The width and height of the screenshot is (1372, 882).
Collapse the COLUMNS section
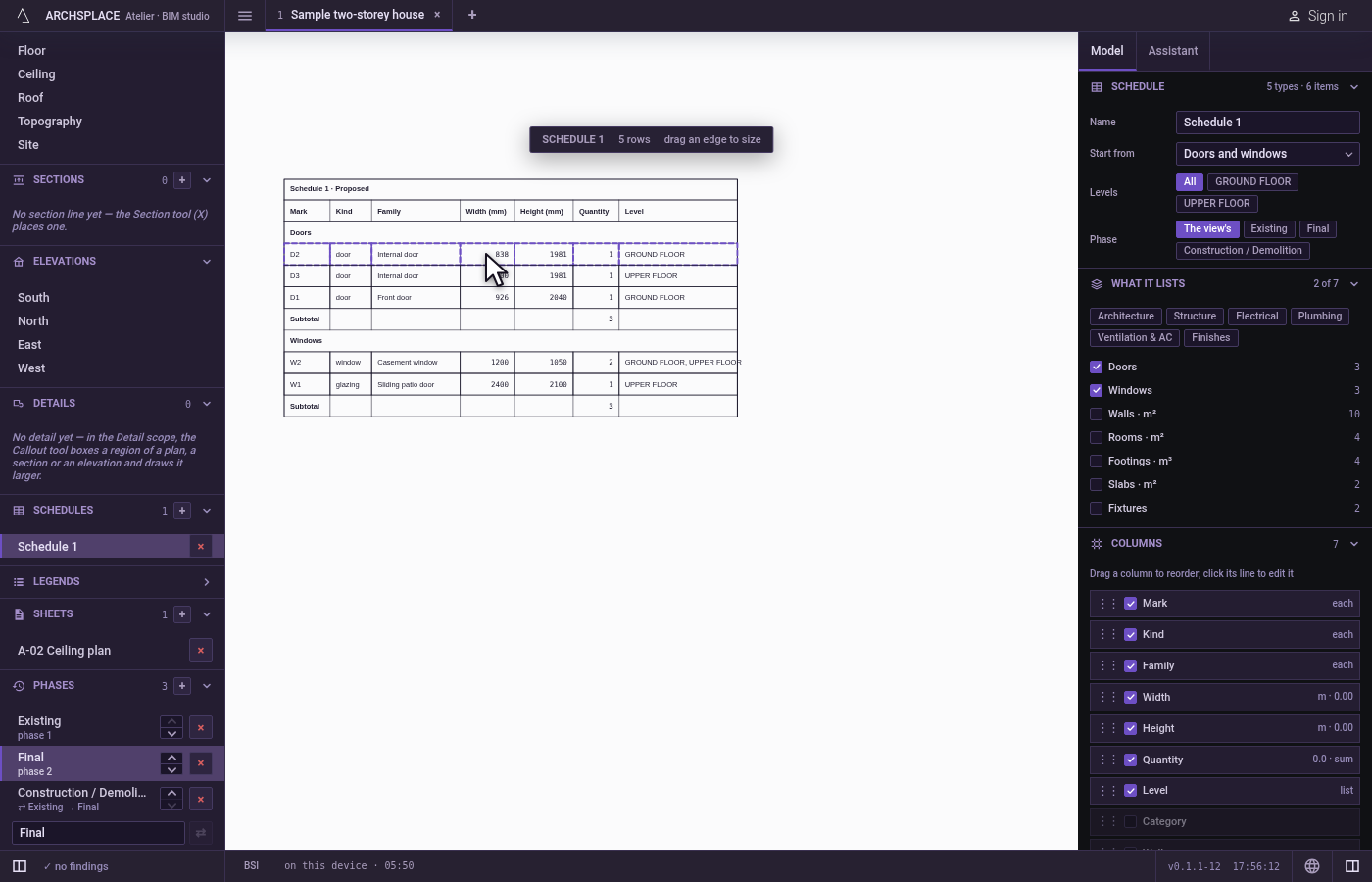tap(1354, 544)
